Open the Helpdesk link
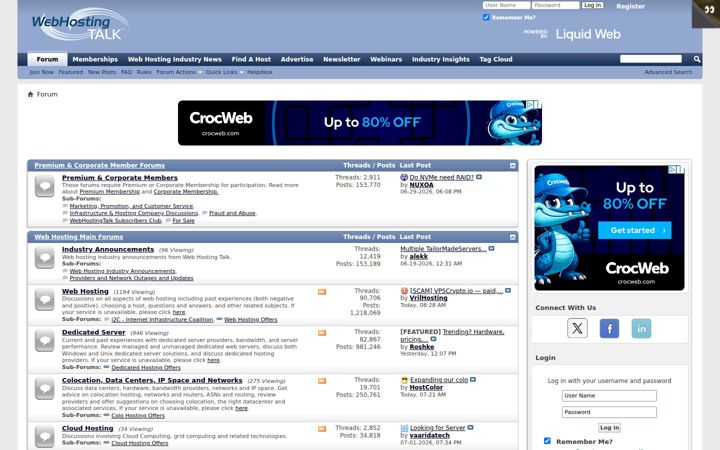Viewport: 720px width, 450px height. point(260,72)
